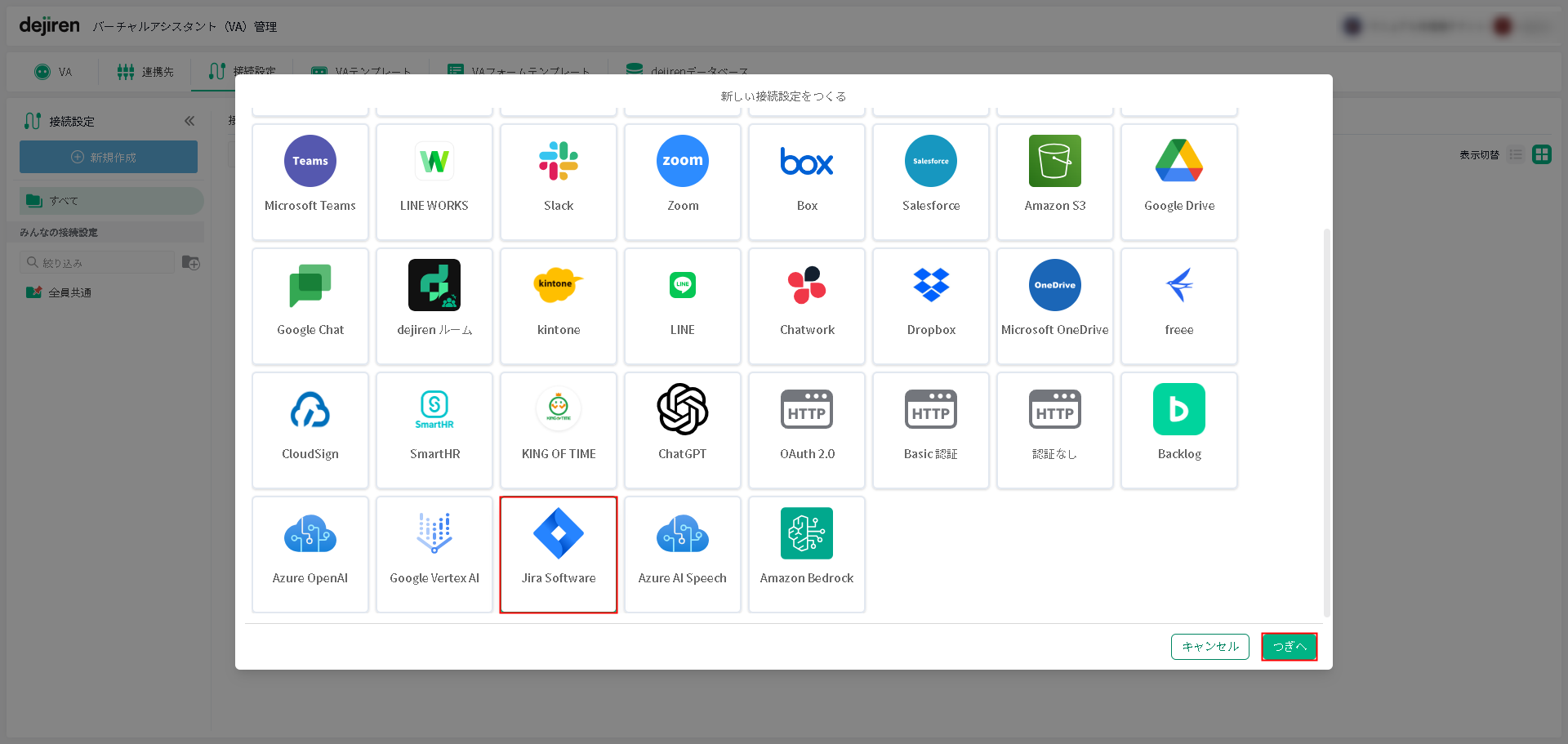1568x744 pixels.
Task: Click the 新規作成 button in sidebar
Action: (x=109, y=157)
